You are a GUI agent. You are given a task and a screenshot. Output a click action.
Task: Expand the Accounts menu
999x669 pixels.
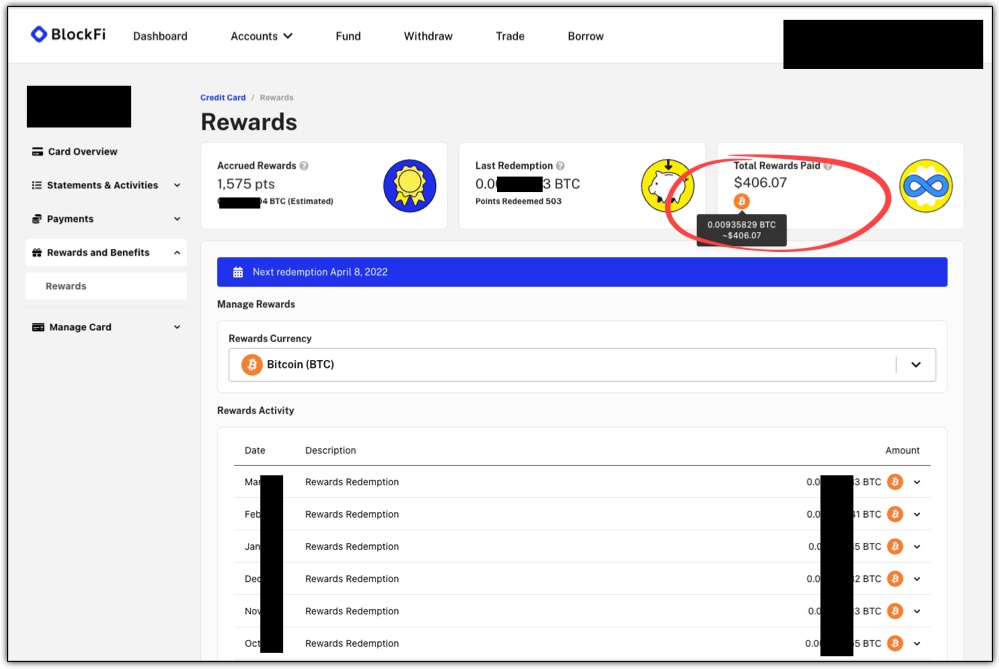pos(261,36)
